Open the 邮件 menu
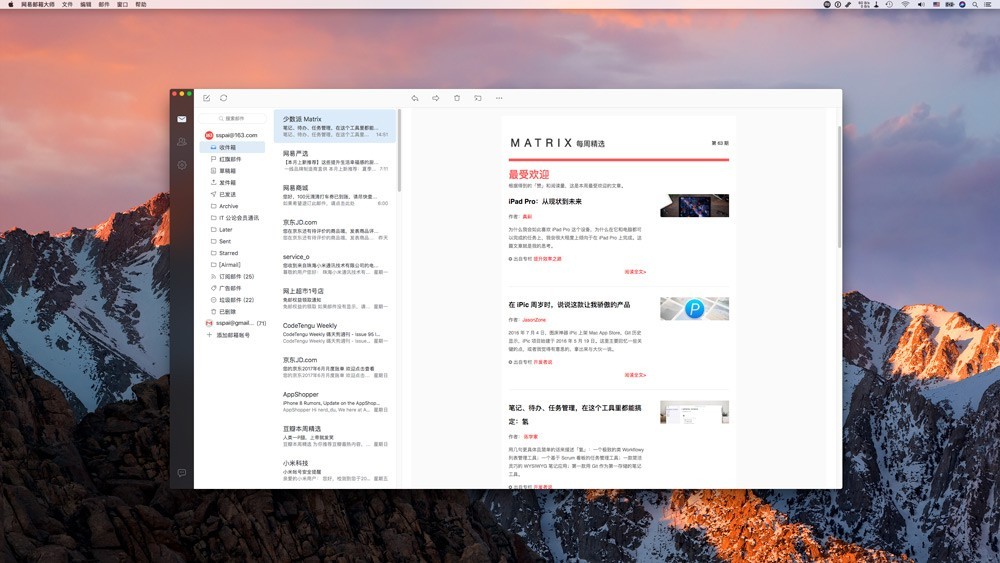The height and width of the screenshot is (563, 1000). pyautogui.click(x=104, y=4)
